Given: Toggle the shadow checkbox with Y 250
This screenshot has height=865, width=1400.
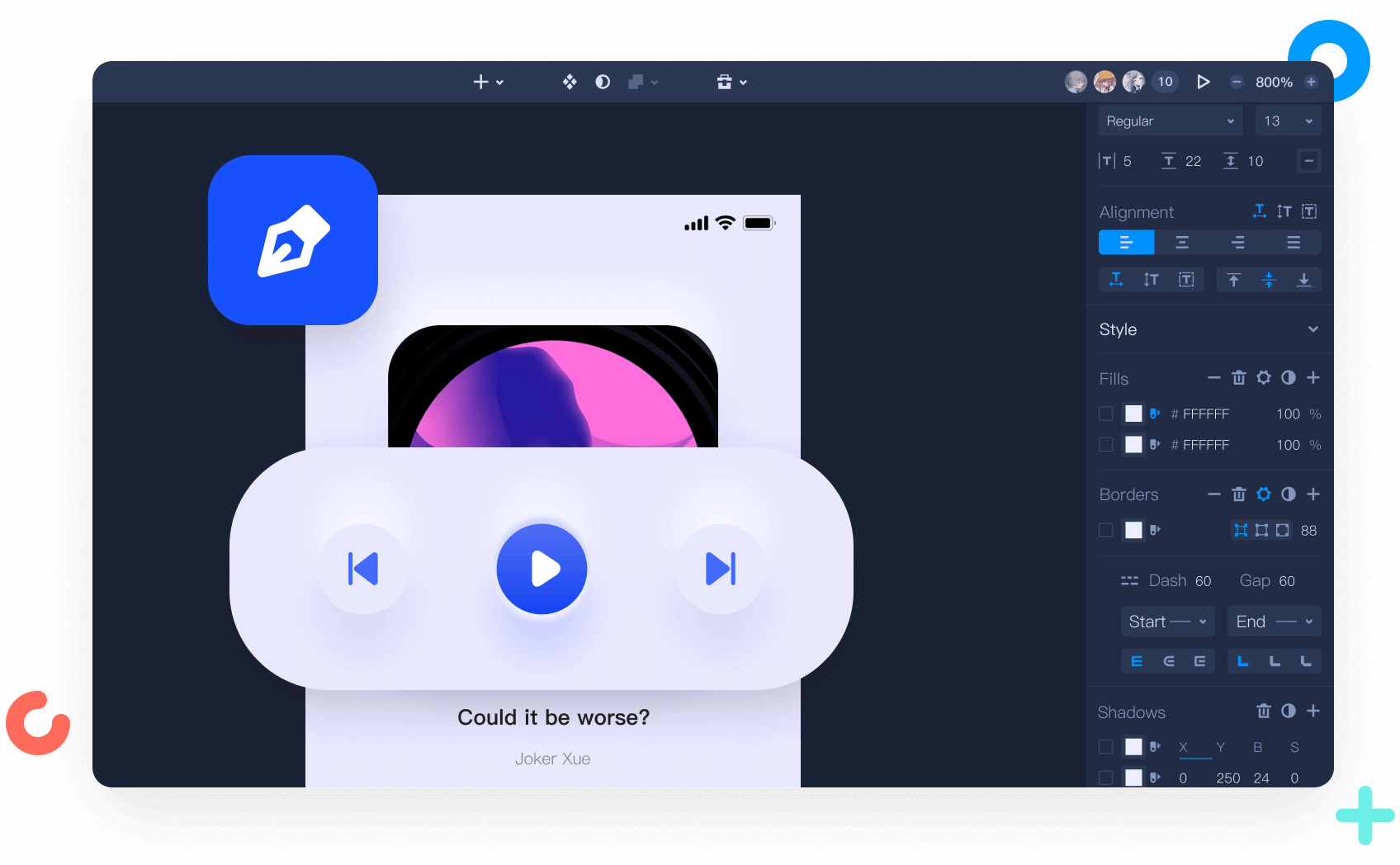Looking at the screenshot, I should click(1106, 778).
